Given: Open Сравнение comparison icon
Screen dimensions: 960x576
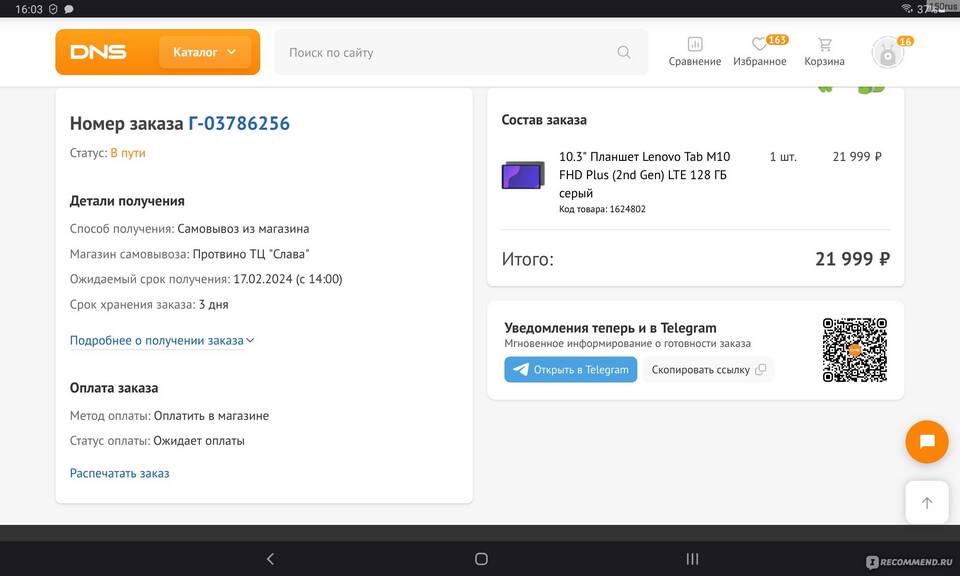Looking at the screenshot, I should click(695, 52).
